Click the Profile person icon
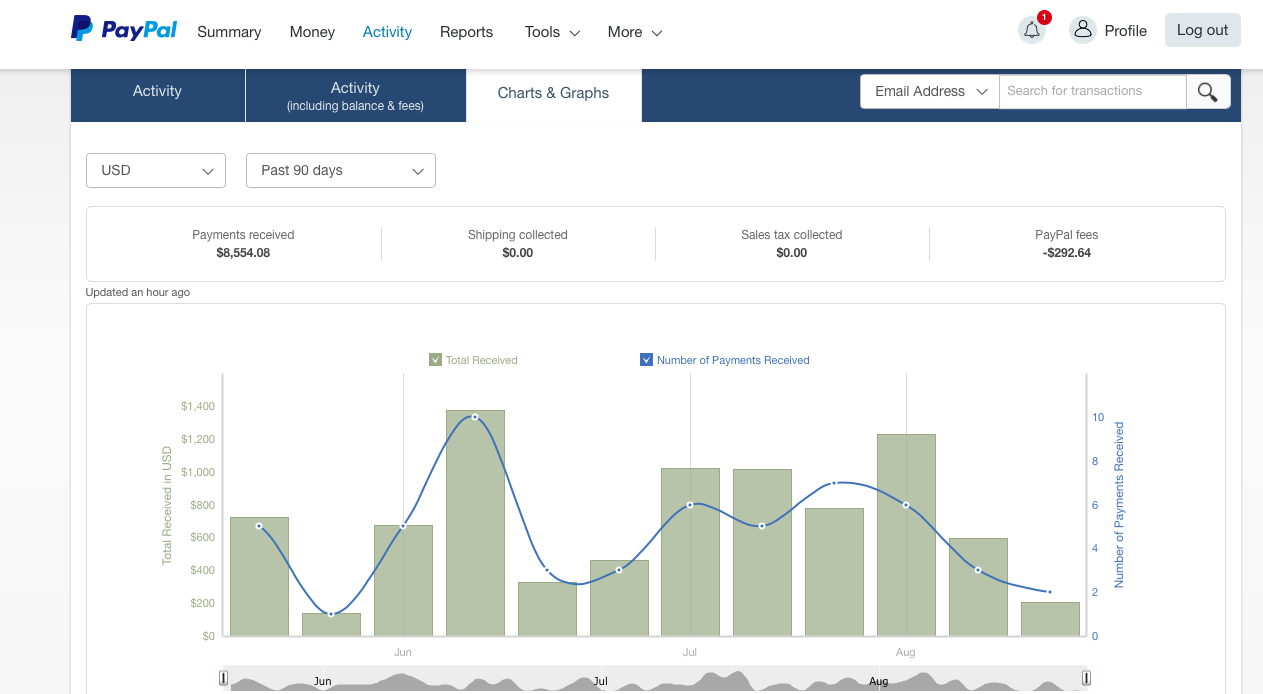 (x=1083, y=30)
